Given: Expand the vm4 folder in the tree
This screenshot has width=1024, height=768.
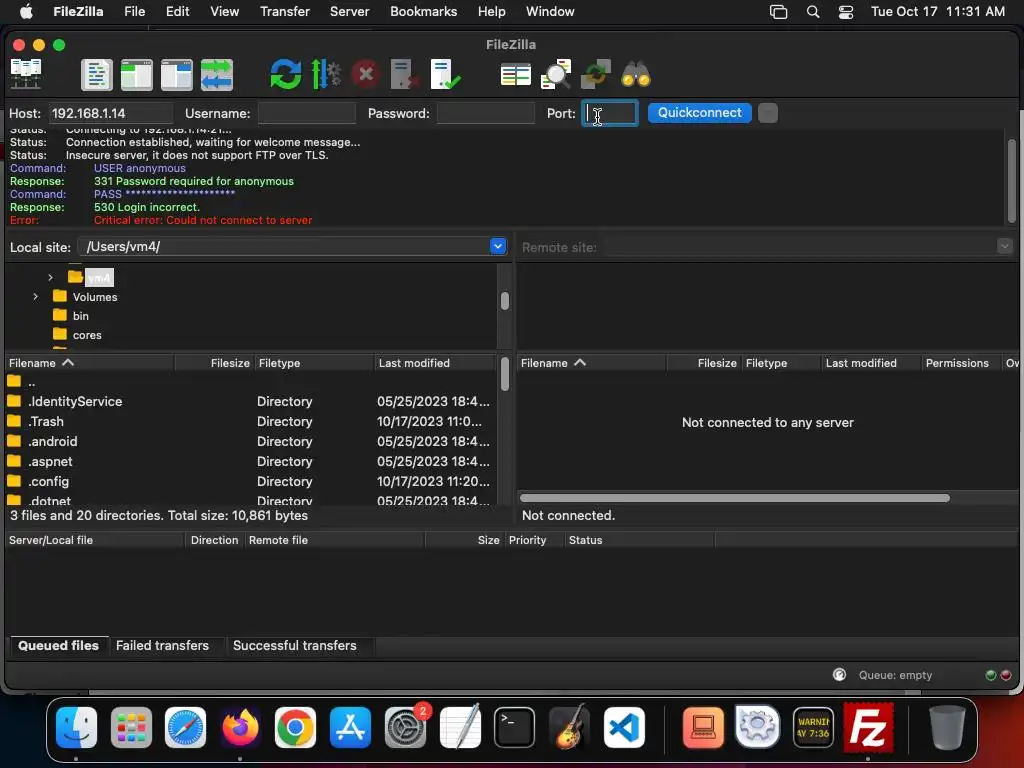Looking at the screenshot, I should click(x=50, y=278).
